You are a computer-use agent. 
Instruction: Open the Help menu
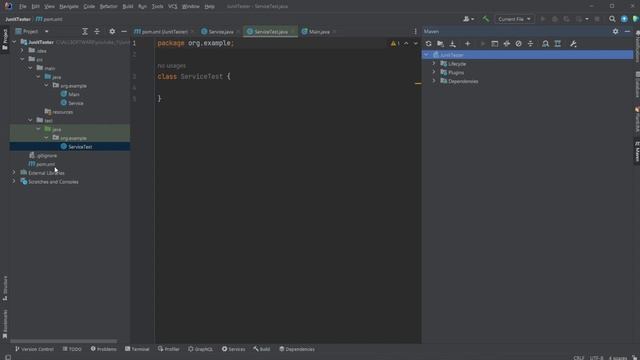(209, 7)
